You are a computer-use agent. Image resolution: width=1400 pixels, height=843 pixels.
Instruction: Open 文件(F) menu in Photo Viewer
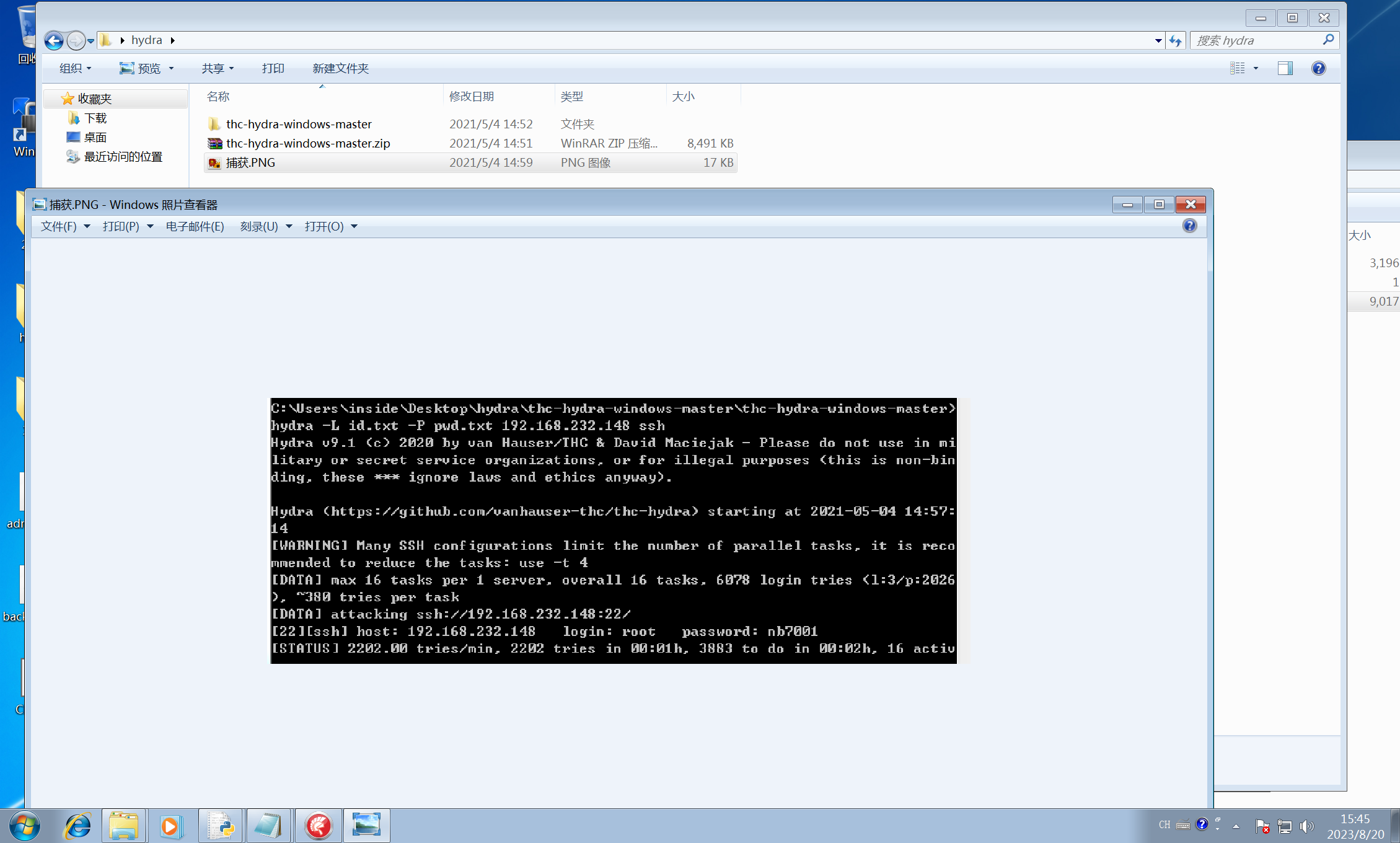65,226
